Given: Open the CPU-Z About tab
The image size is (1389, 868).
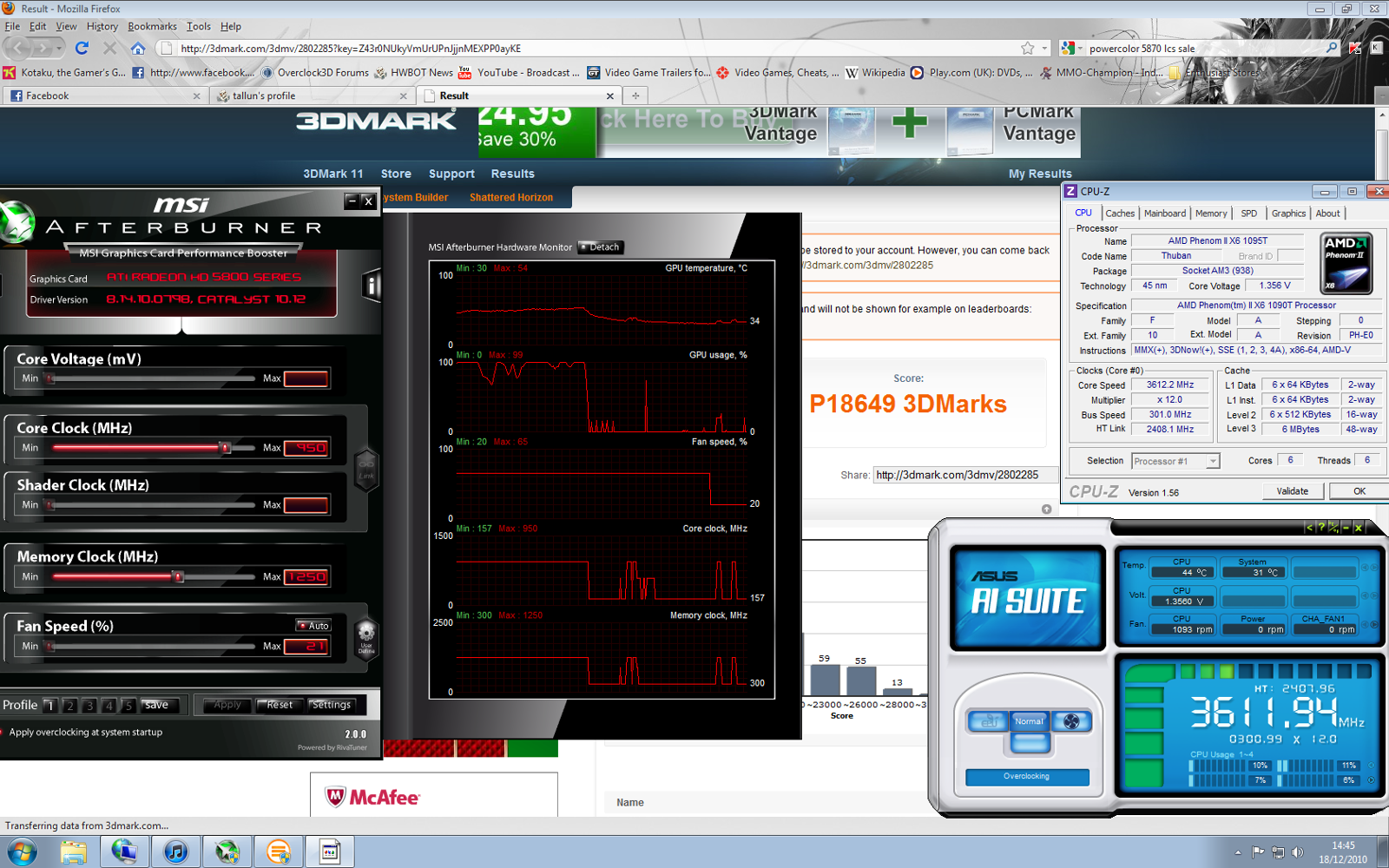Looking at the screenshot, I should point(1327,214).
